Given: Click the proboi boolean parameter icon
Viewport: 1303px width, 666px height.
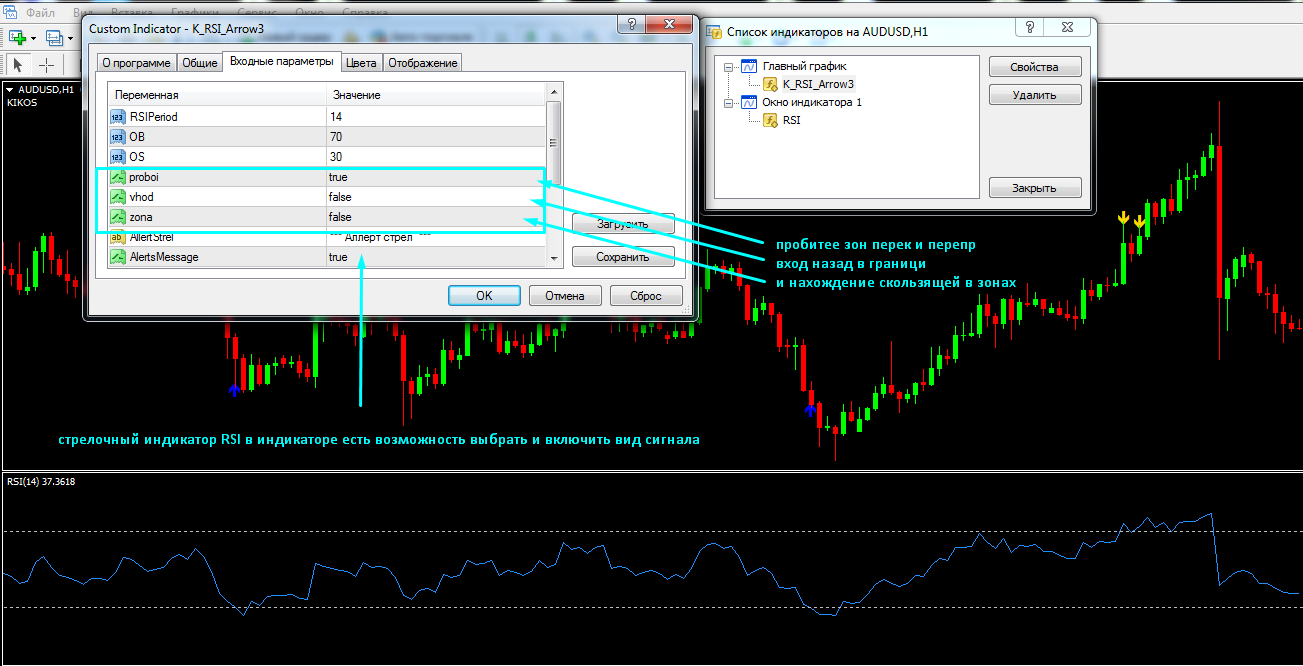Looking at the screenshot, I should [x=118, y=177].
